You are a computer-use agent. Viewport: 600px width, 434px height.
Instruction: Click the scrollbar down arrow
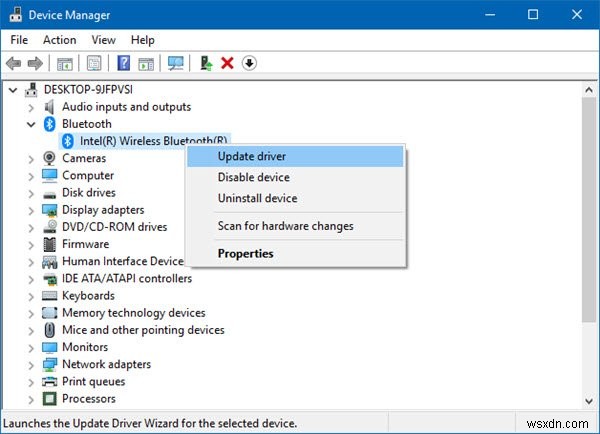pos(589,401)
